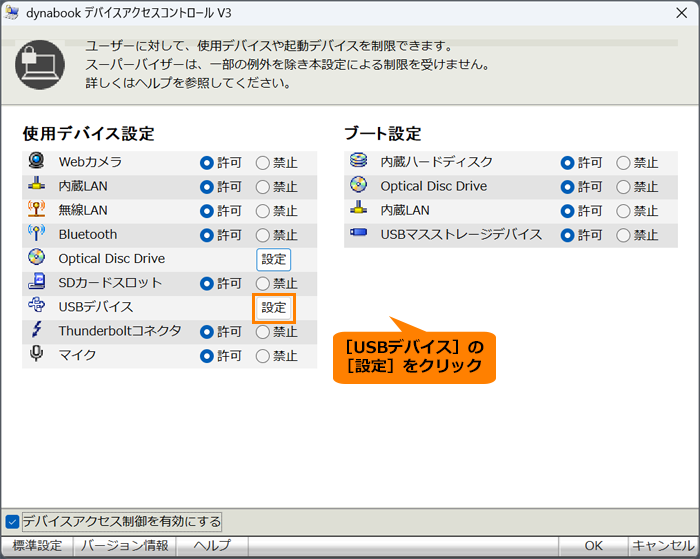Select 許可 for USBマスストレージデバイス boot

click(567, 235)
